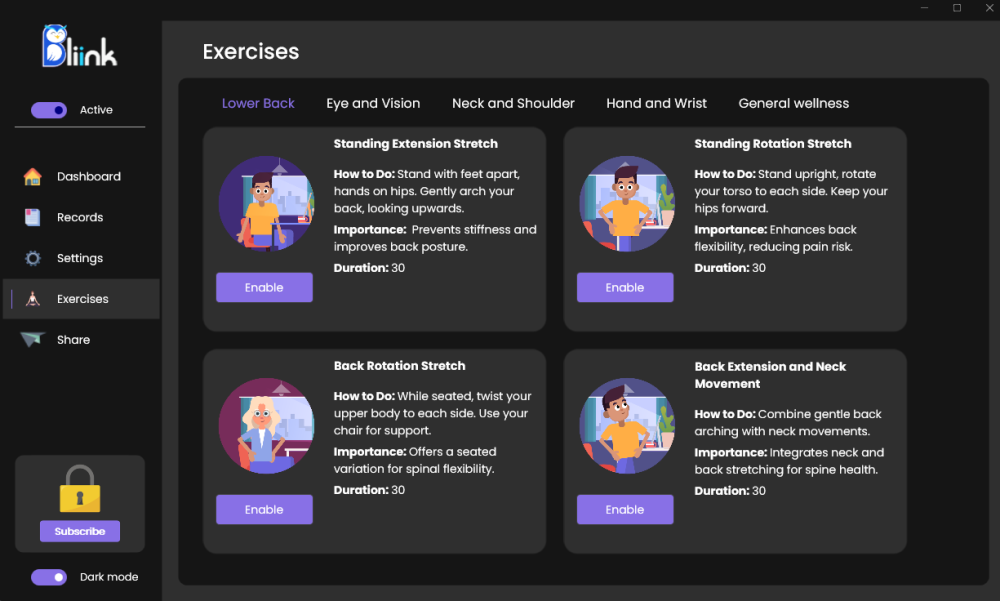Go to the General wellness tab
Viewport: 1000px width, 601px height.
794,103
